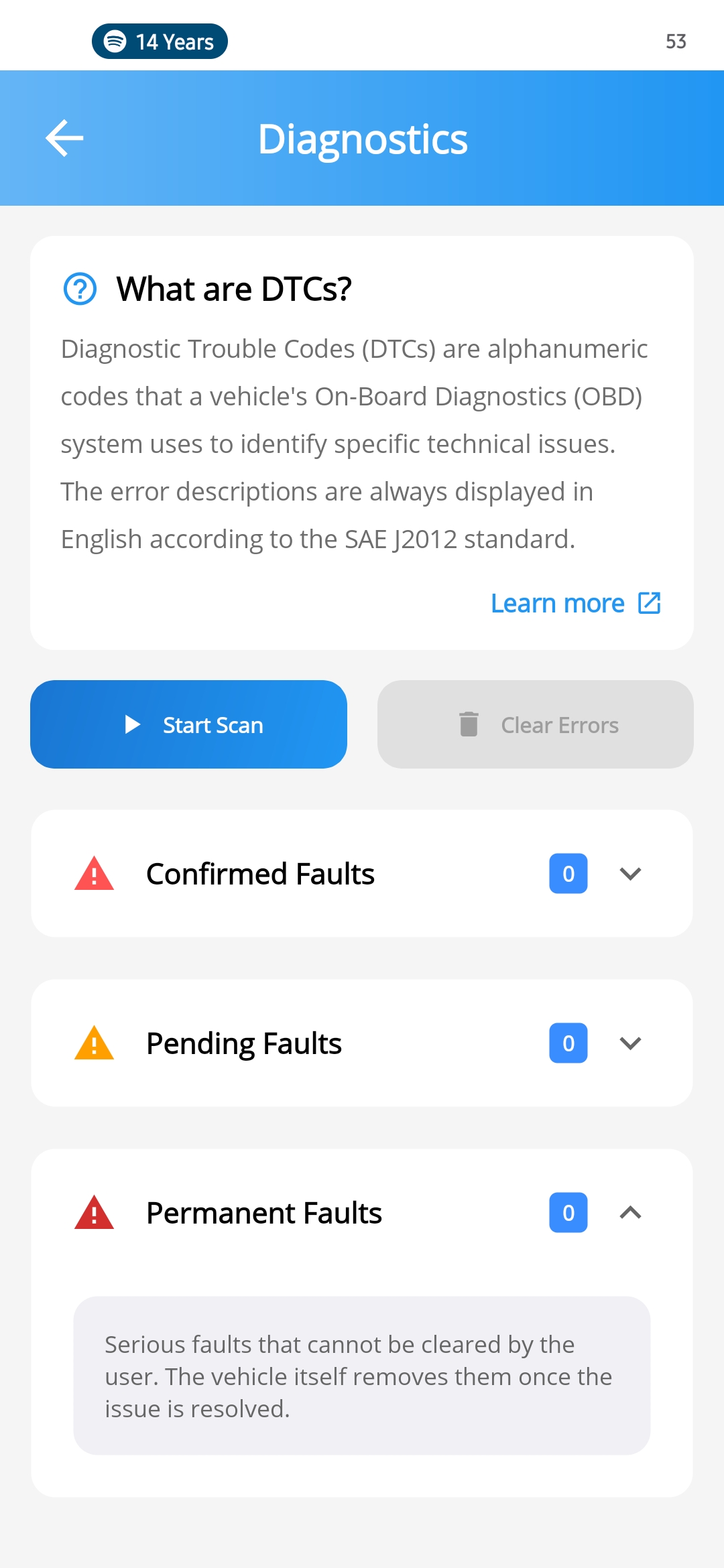Viewport: 724px width, 1568px height.
Task: Expand the Confirmed Faults section chevron
Action: [630, 874]
